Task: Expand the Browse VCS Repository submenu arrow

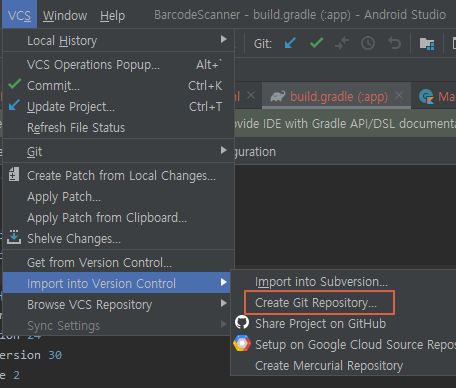Action: click(x=224, y=303)
